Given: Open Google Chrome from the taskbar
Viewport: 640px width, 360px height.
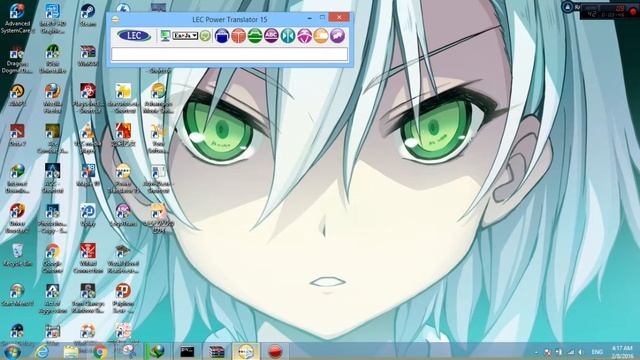Looking at the screenshot, I should pos(100,351).
